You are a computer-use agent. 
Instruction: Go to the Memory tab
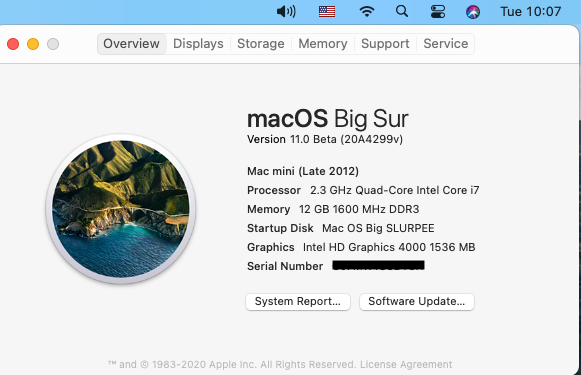[x=323, y=44]
